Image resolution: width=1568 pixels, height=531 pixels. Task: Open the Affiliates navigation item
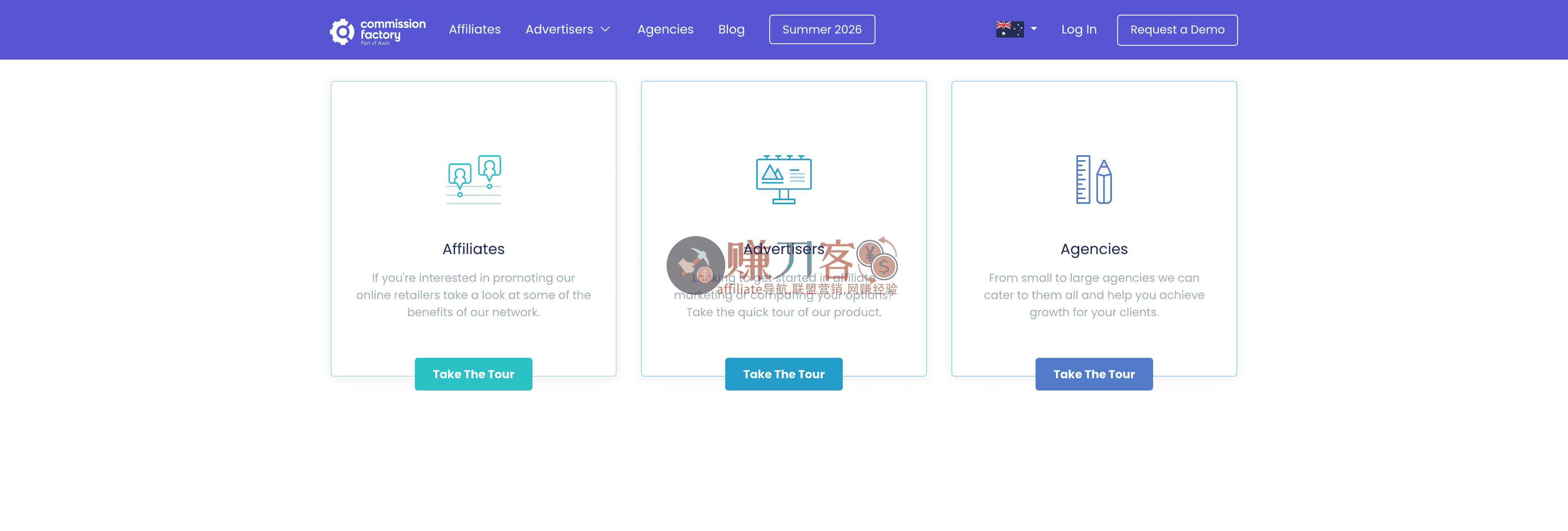[474, 29]
